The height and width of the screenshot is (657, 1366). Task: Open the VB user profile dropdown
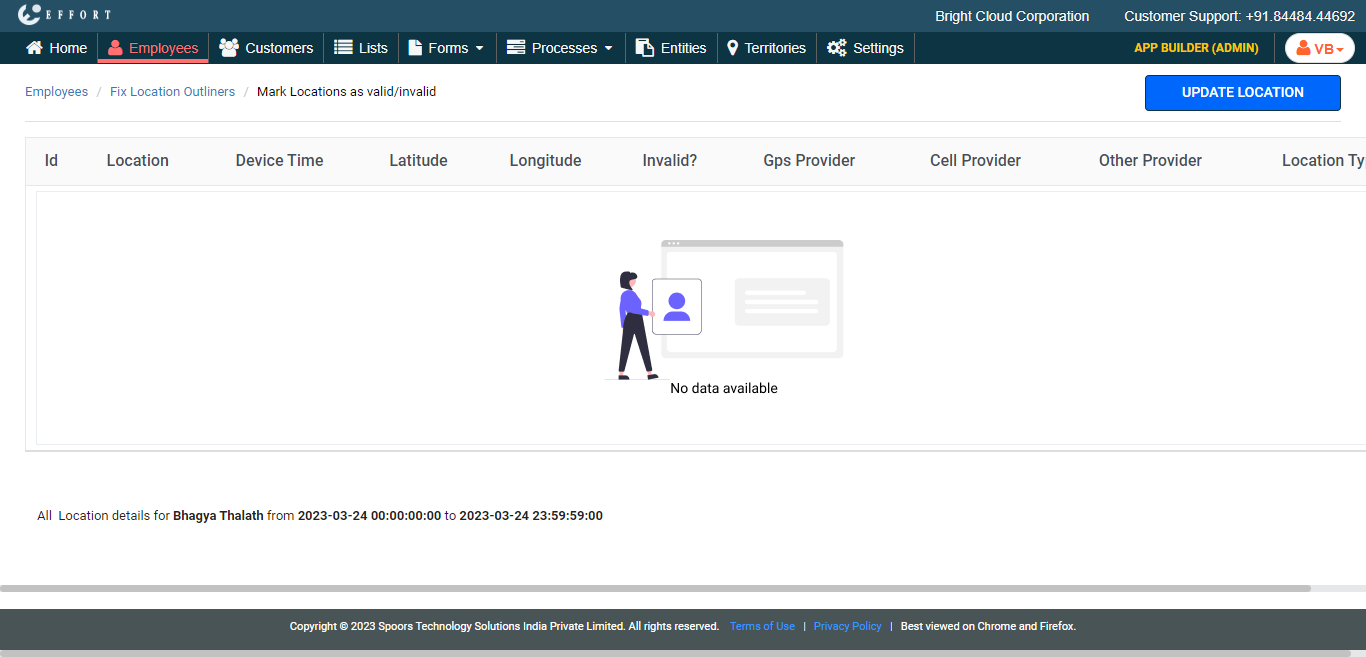[x=1319, y=49]
